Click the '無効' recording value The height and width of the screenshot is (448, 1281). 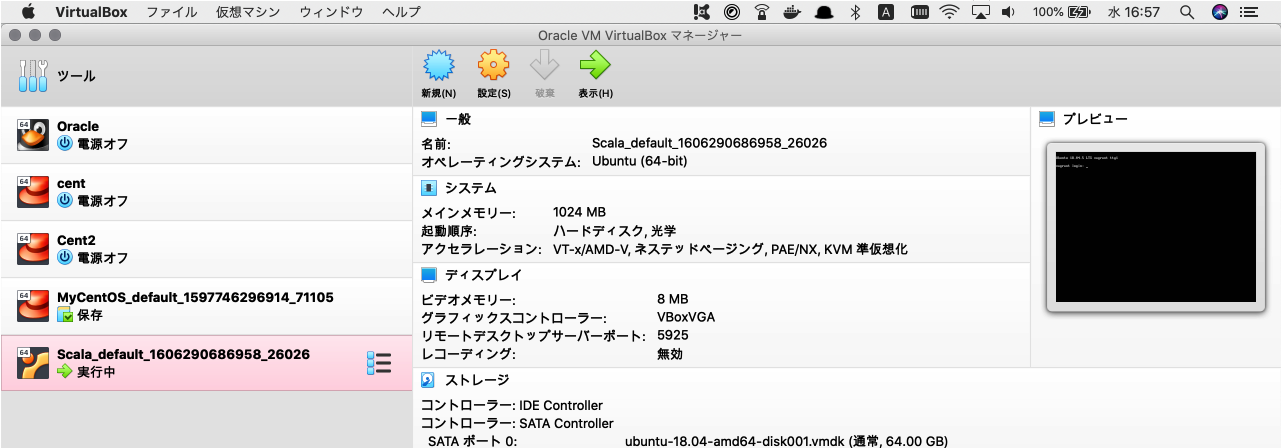click(x=670, y=353)
